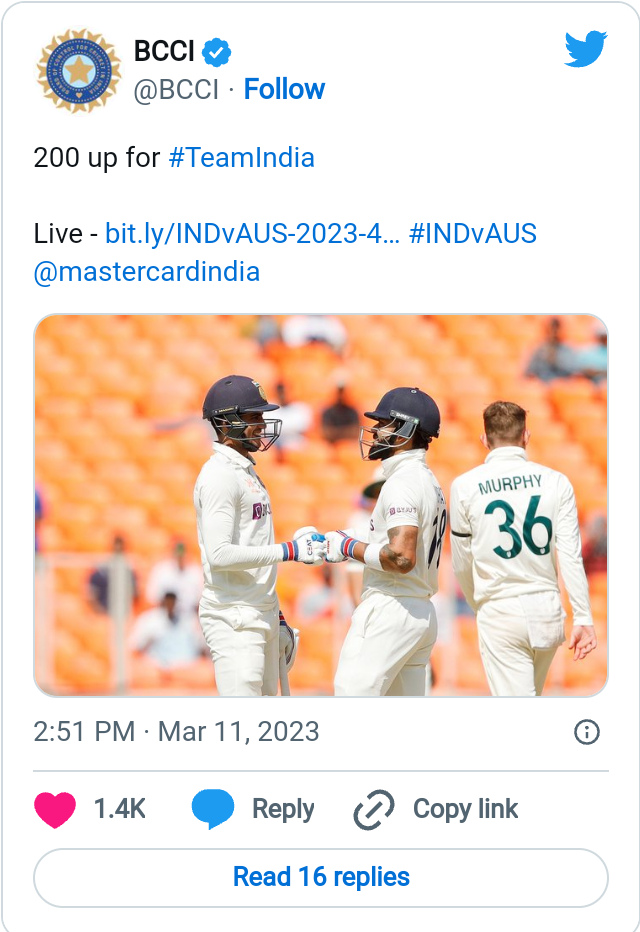Open the #INDvAUS hashtag
Image resolution: width=640 pixels, height=932 pixels.
pos(473,234)
